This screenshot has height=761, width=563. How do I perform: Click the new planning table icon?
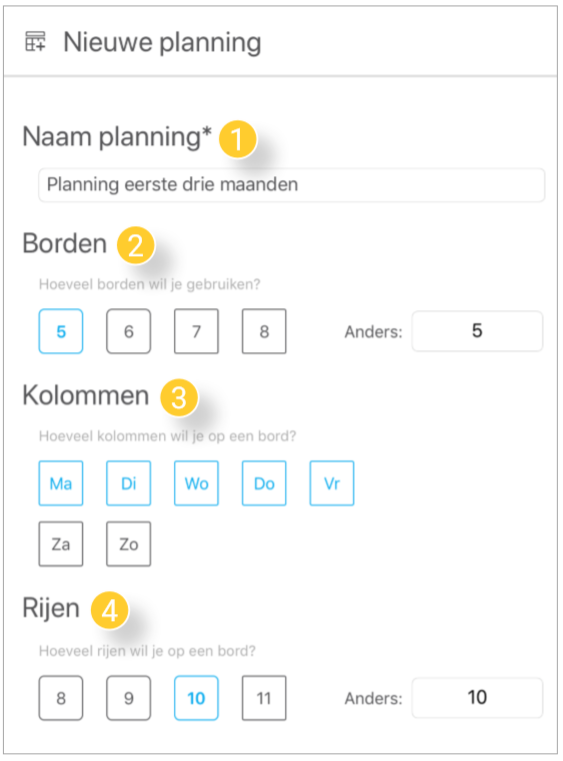tap(35, 42)
